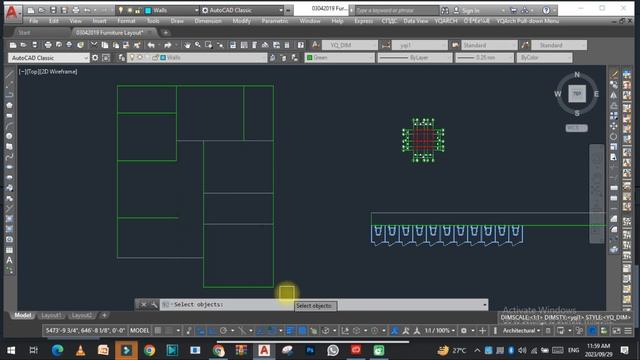Toggle polar tracking in status bar
Screen dimensions: 640x360
(x=223, y=330)
